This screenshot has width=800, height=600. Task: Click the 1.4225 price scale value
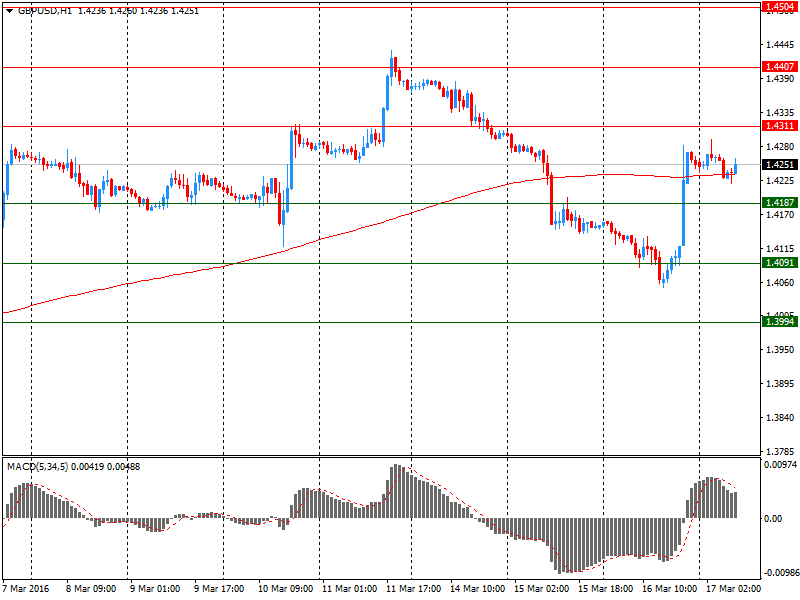781,181
